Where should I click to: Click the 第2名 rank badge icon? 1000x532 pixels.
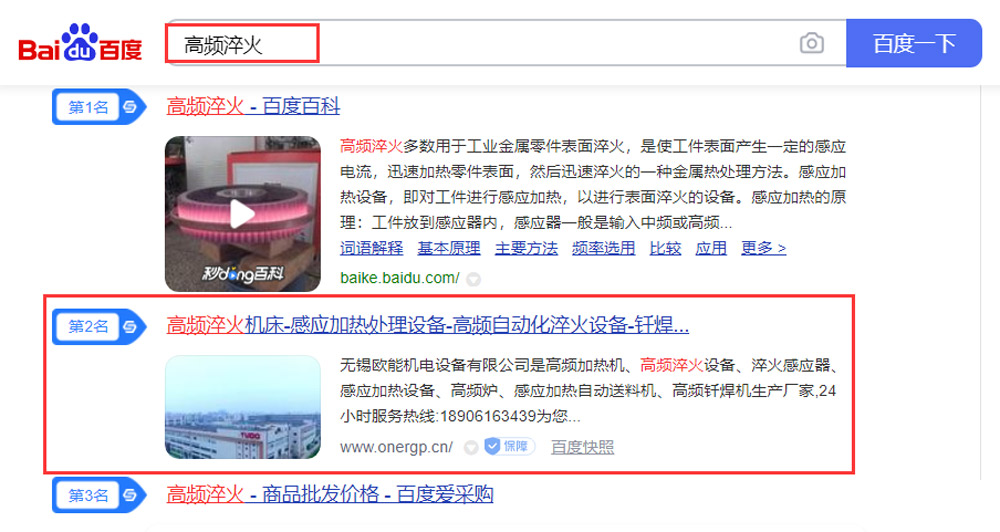coord(99,327)
